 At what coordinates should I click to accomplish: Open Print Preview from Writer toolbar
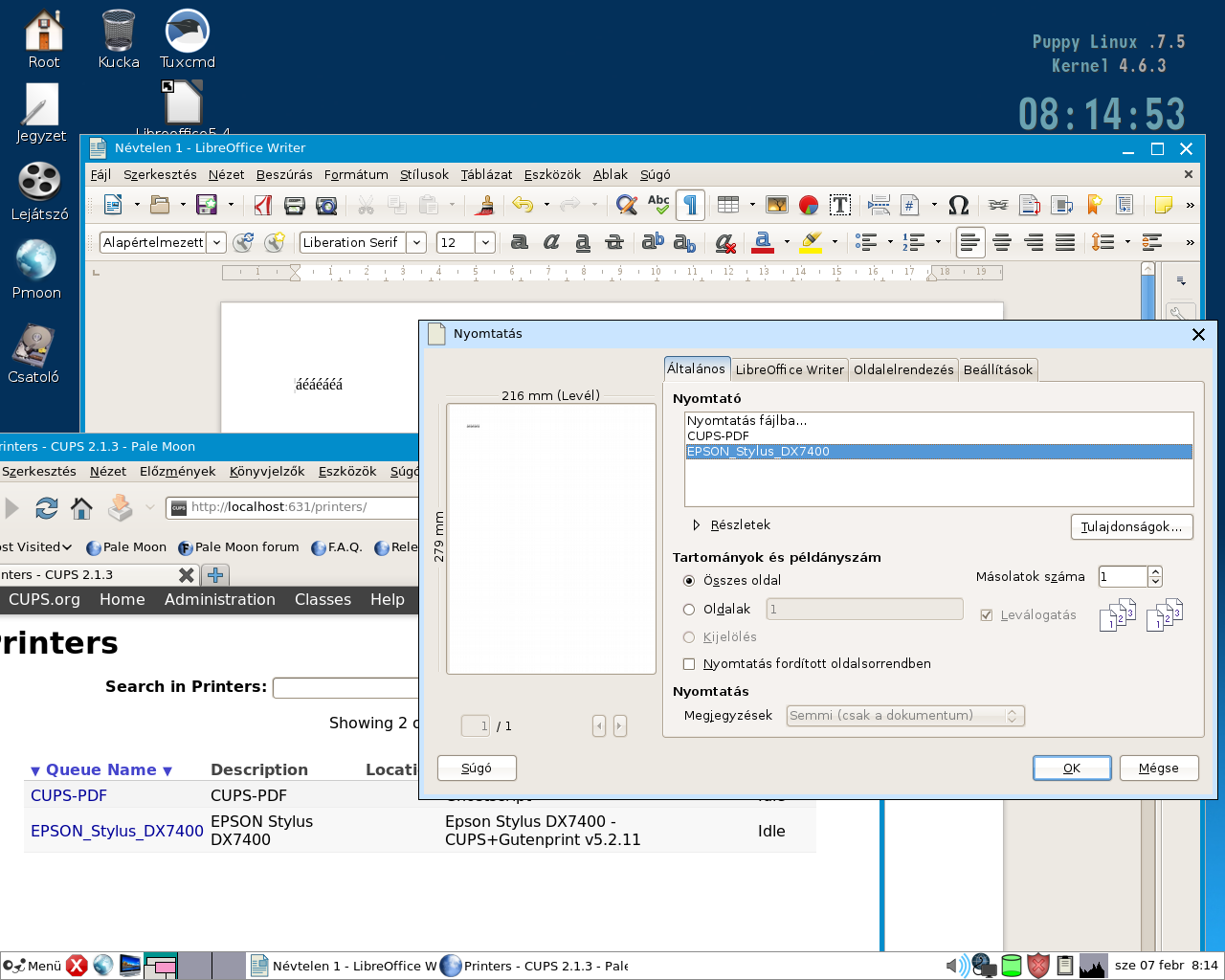(326, 205)
